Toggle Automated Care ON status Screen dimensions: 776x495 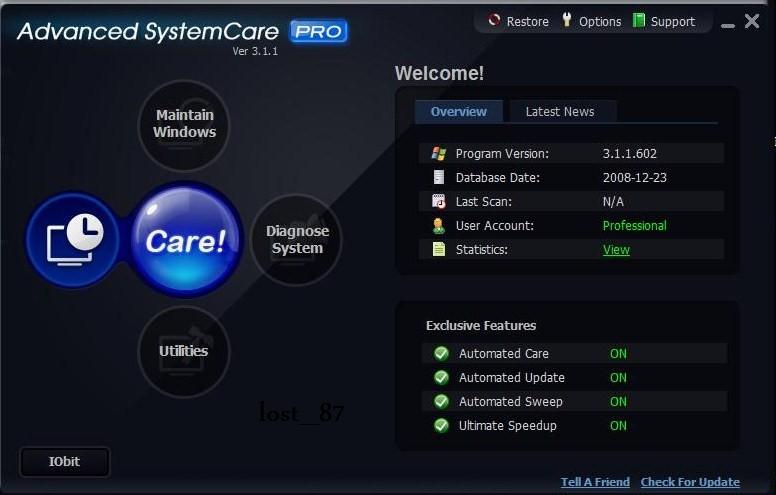[618, 354]
